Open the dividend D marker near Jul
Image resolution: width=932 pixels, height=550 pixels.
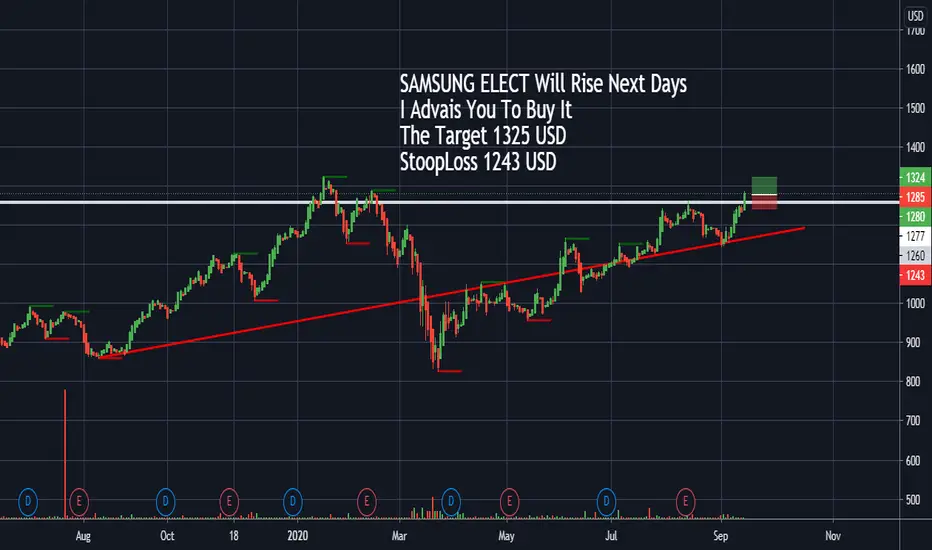[606, 502]
